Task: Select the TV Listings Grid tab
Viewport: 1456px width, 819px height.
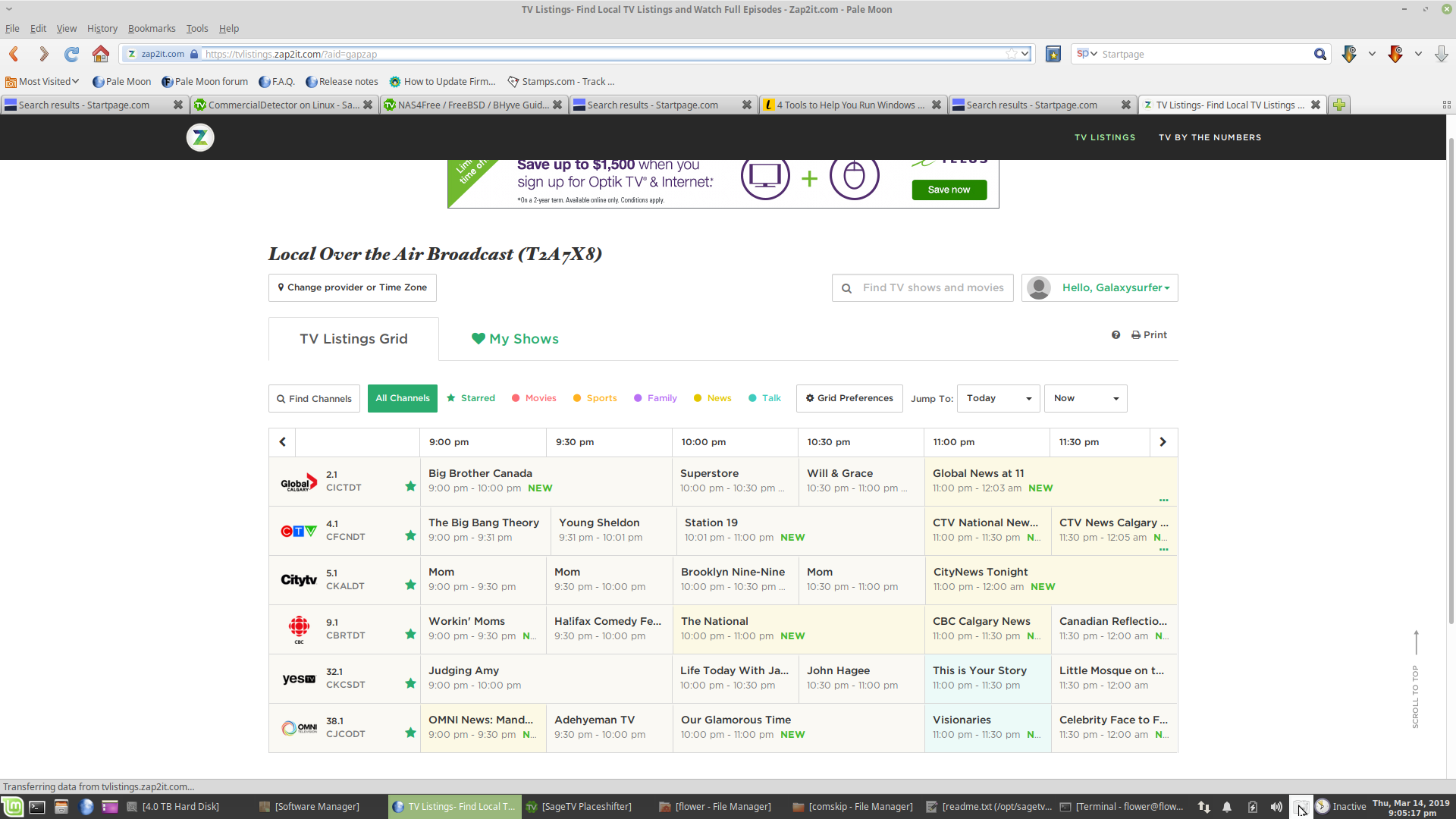Action: 353,339
